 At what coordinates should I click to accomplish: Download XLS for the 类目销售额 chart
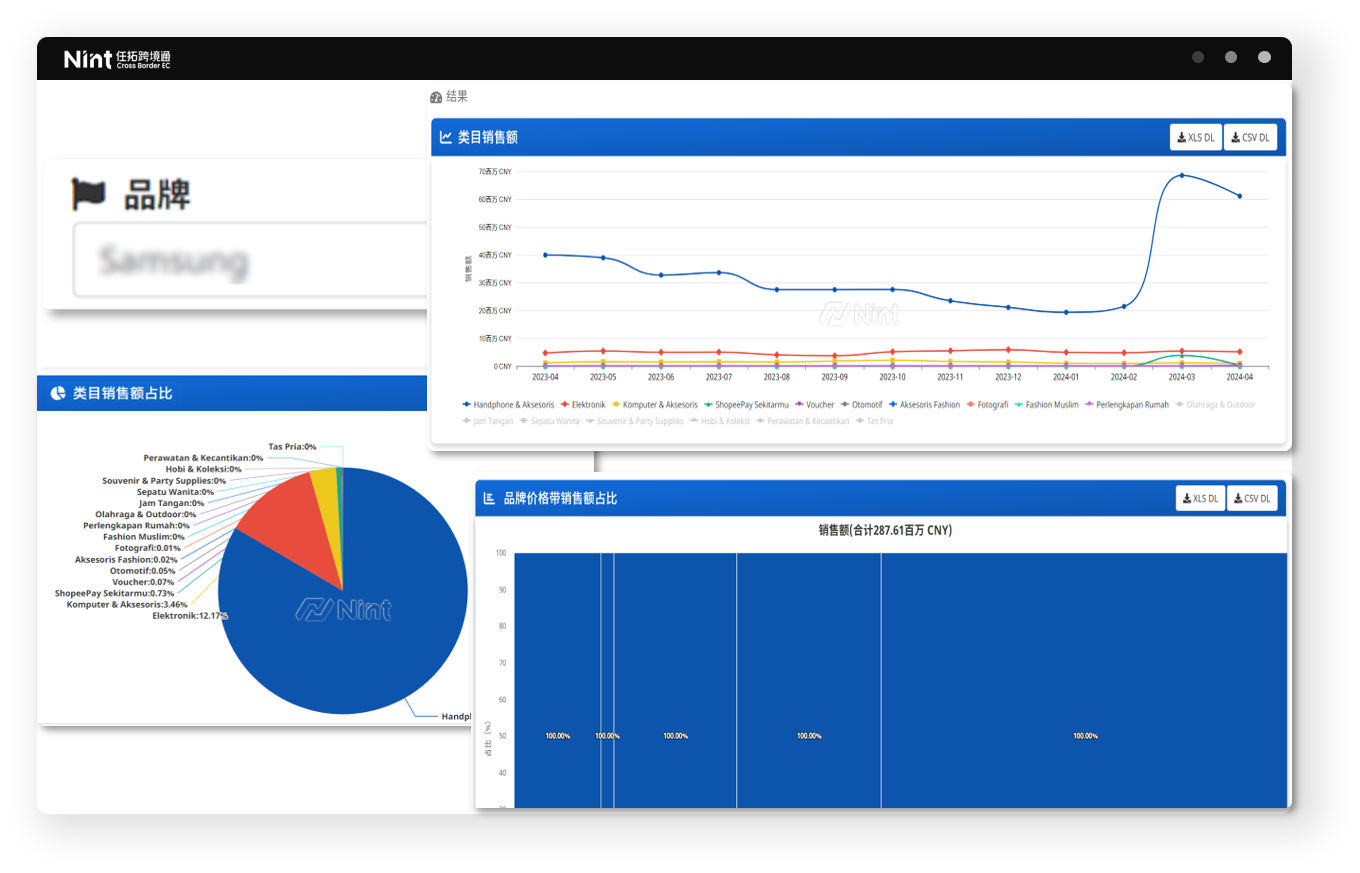point(1196,138)
